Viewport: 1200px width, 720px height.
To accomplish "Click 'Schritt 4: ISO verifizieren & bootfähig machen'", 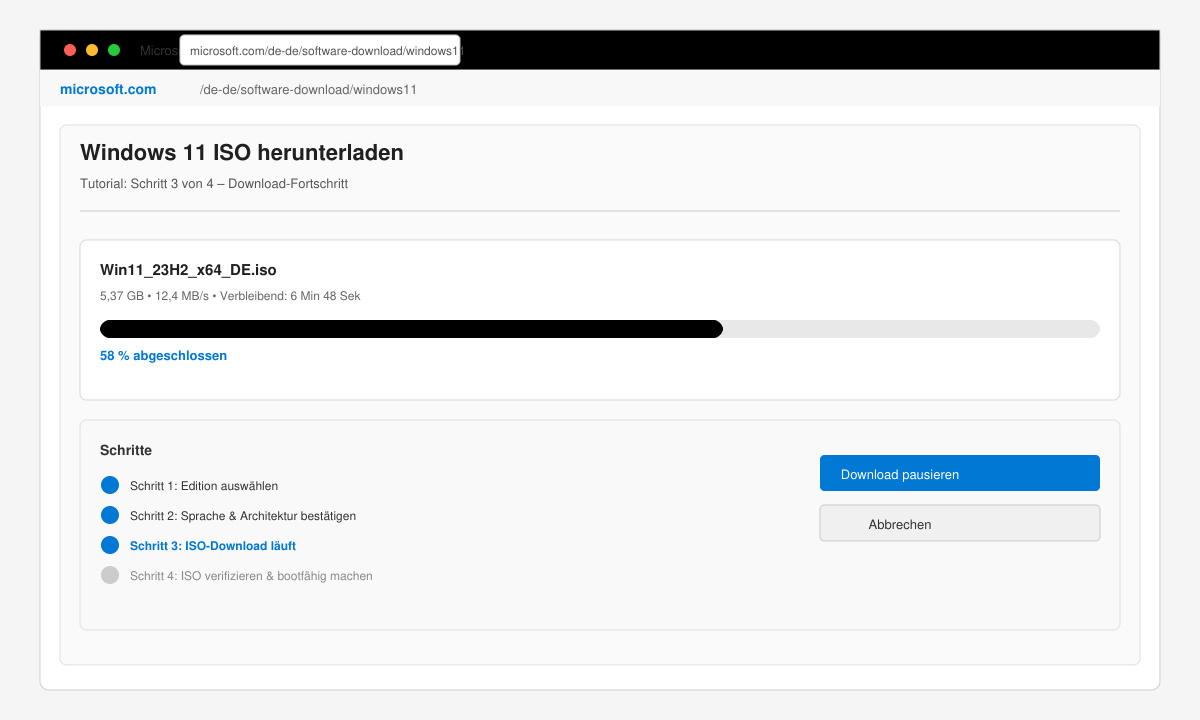I will tap(251, 576).
